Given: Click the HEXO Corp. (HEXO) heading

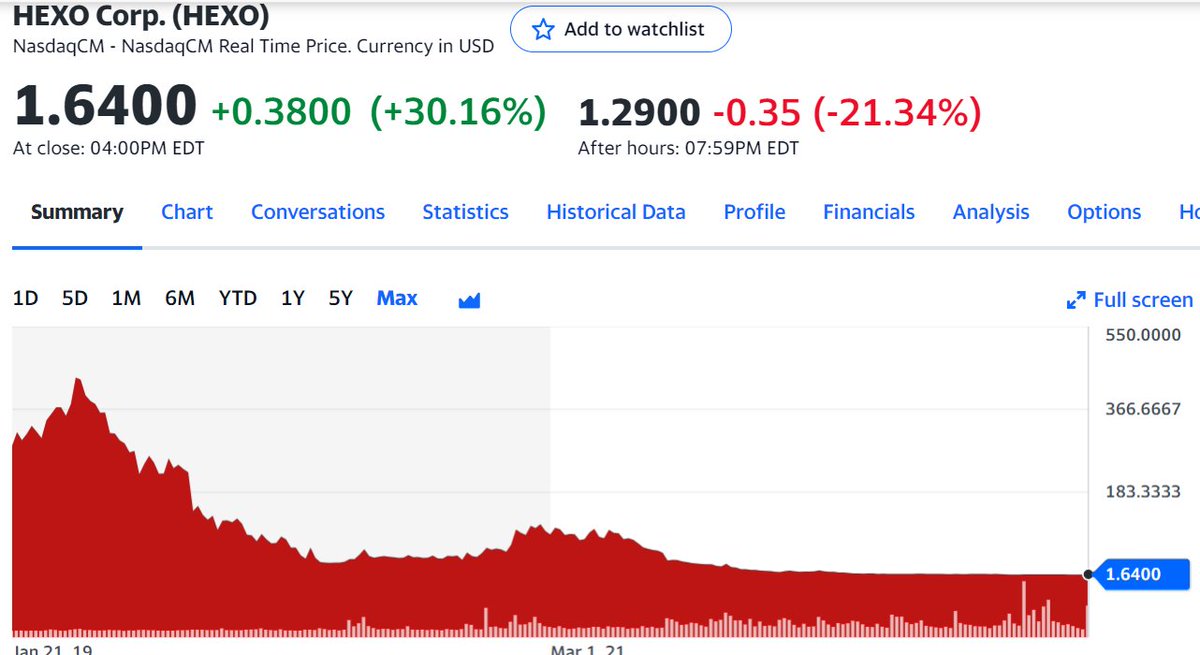Looking at the screenshot, I should tap(141, 15).
